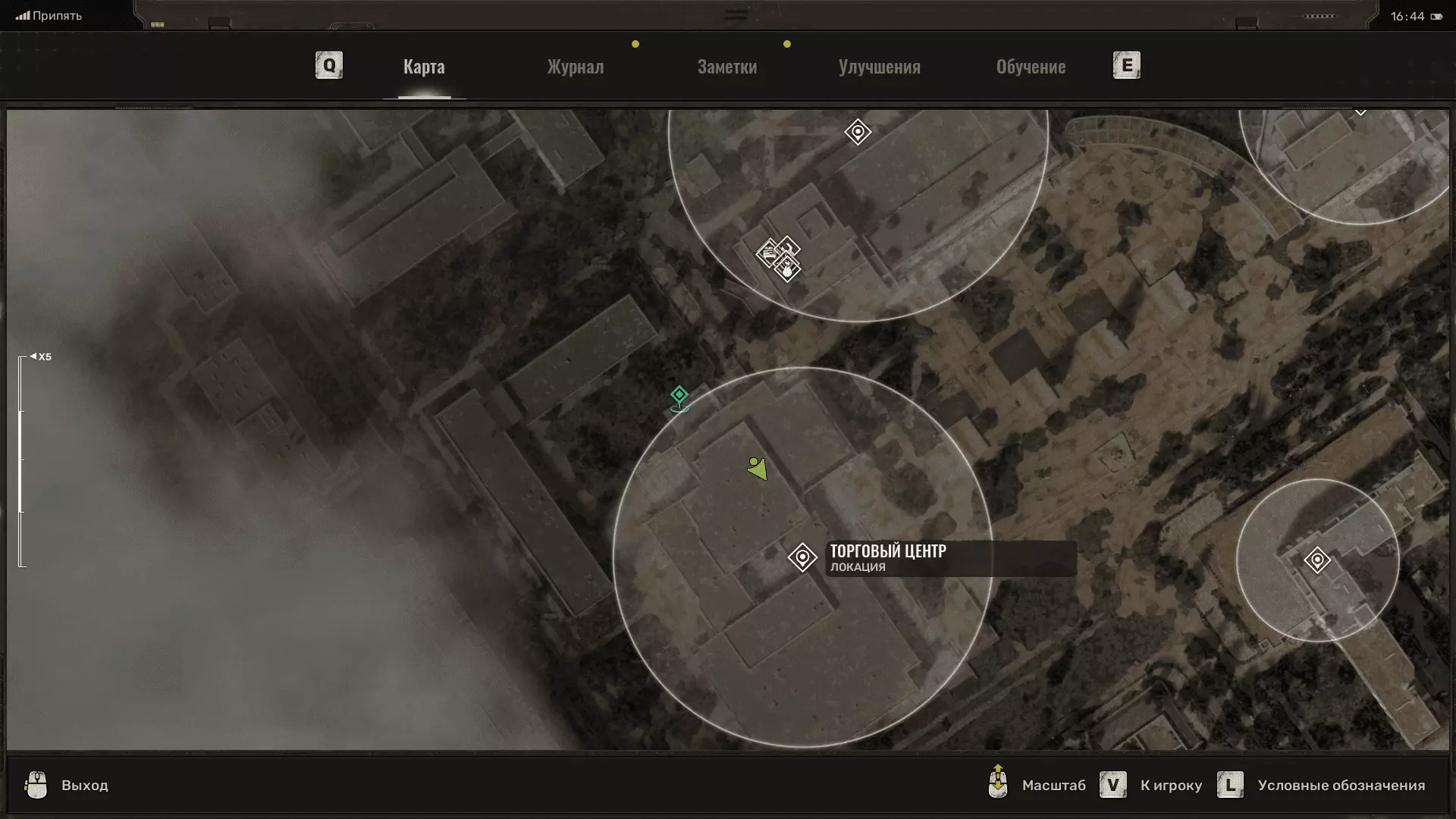Click the bed rest-point map icon
1456x819 pixels.
click(x=768, y=253)
